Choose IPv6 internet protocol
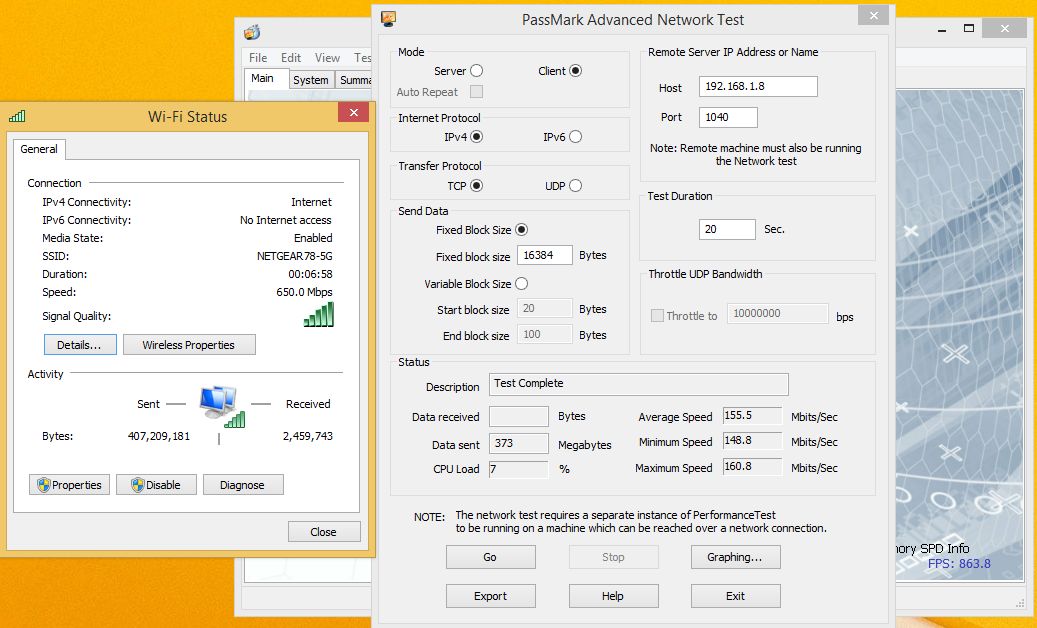 575,137
